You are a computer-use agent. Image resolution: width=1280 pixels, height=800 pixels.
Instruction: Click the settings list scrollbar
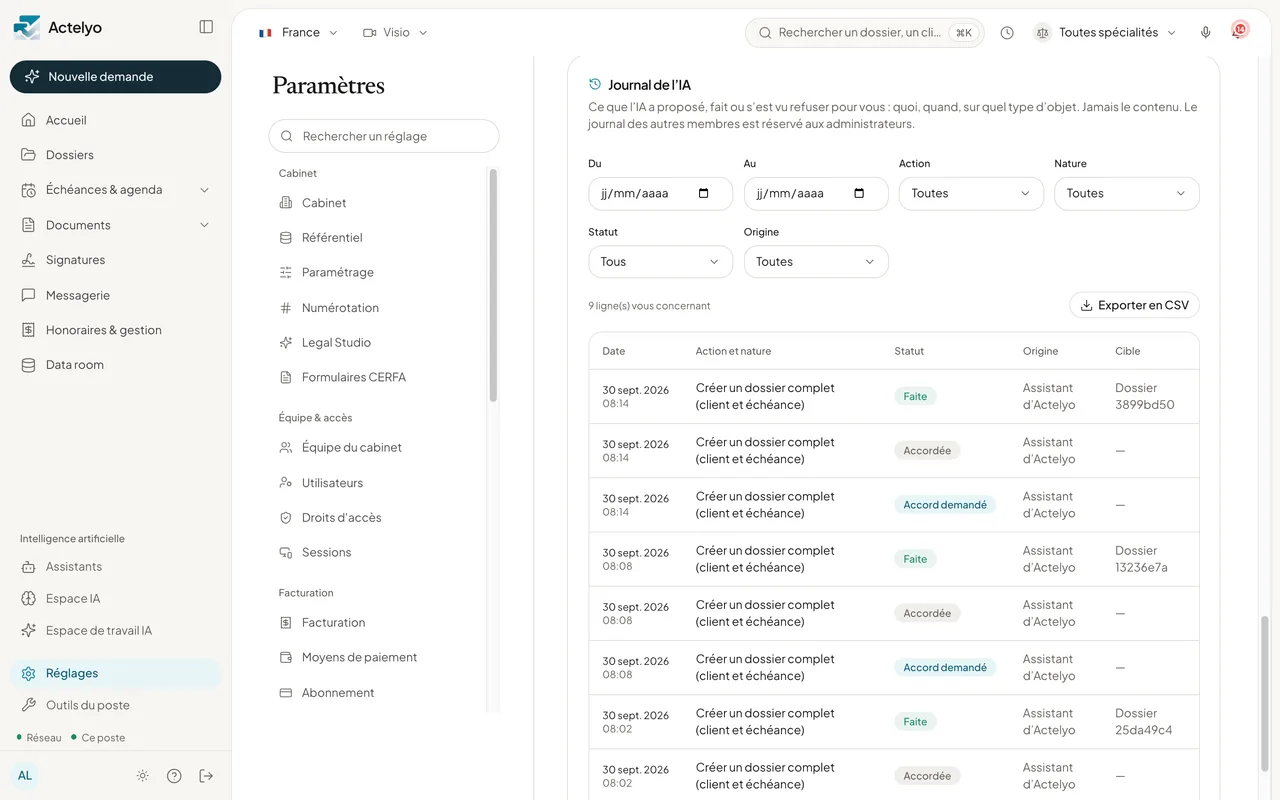pos(493,285)
